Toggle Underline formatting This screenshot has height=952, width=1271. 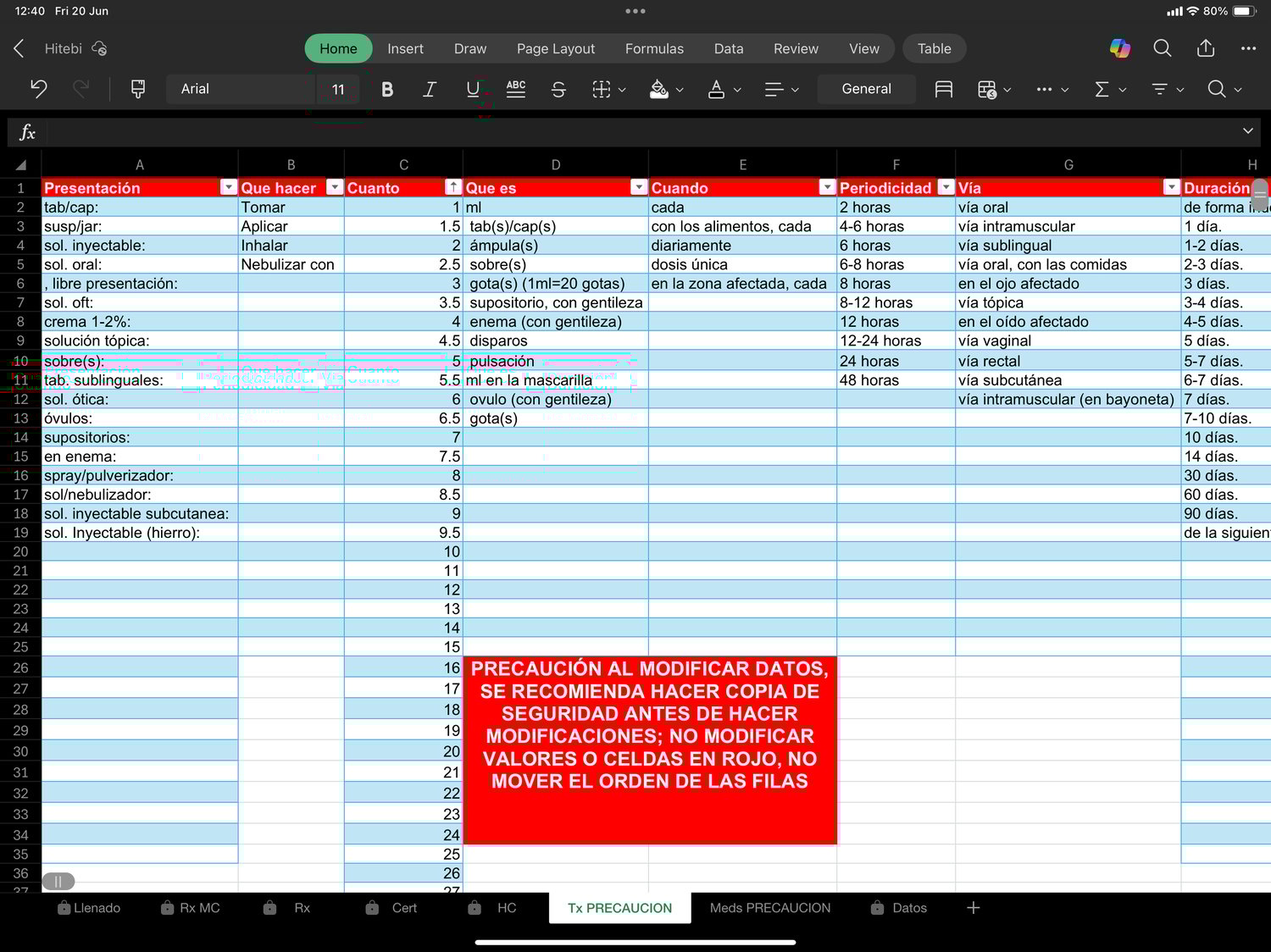(473, 89)
